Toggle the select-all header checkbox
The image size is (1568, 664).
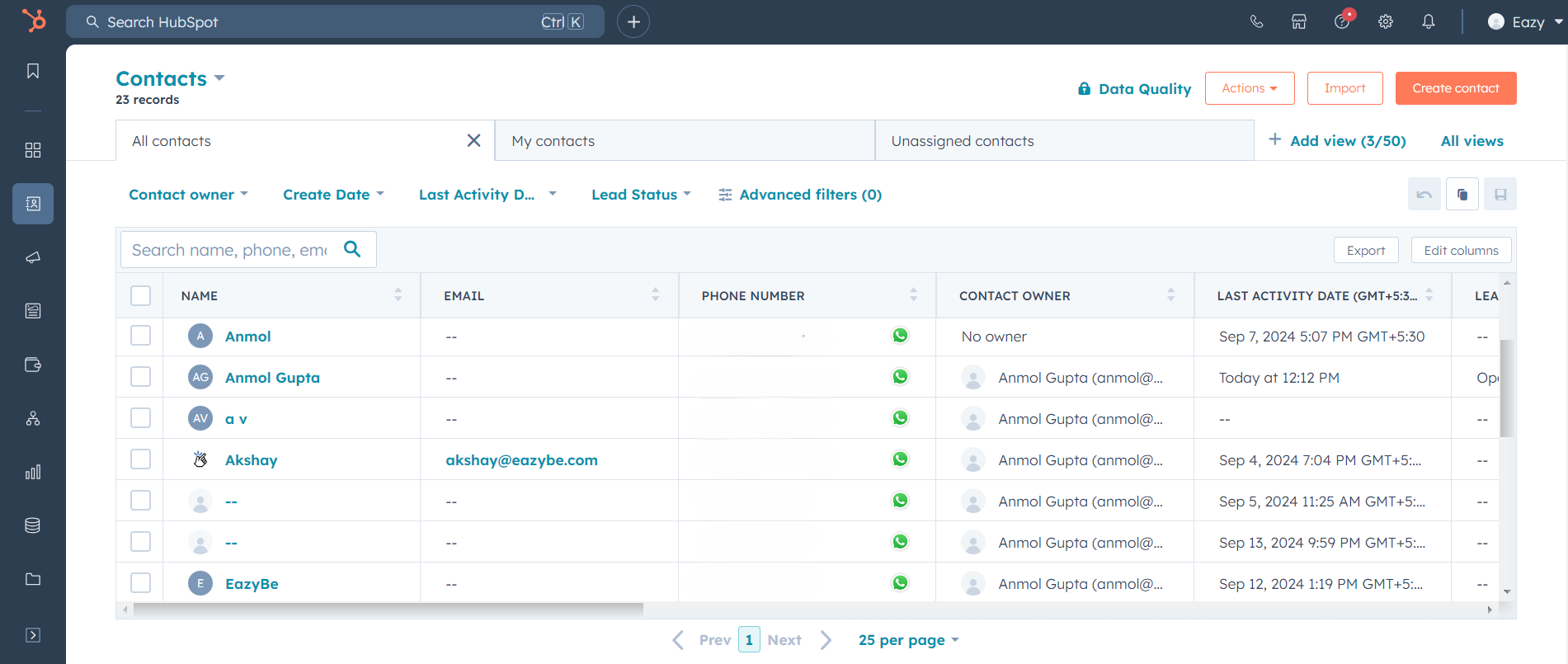pyautogui.click(x=141, y=295)
